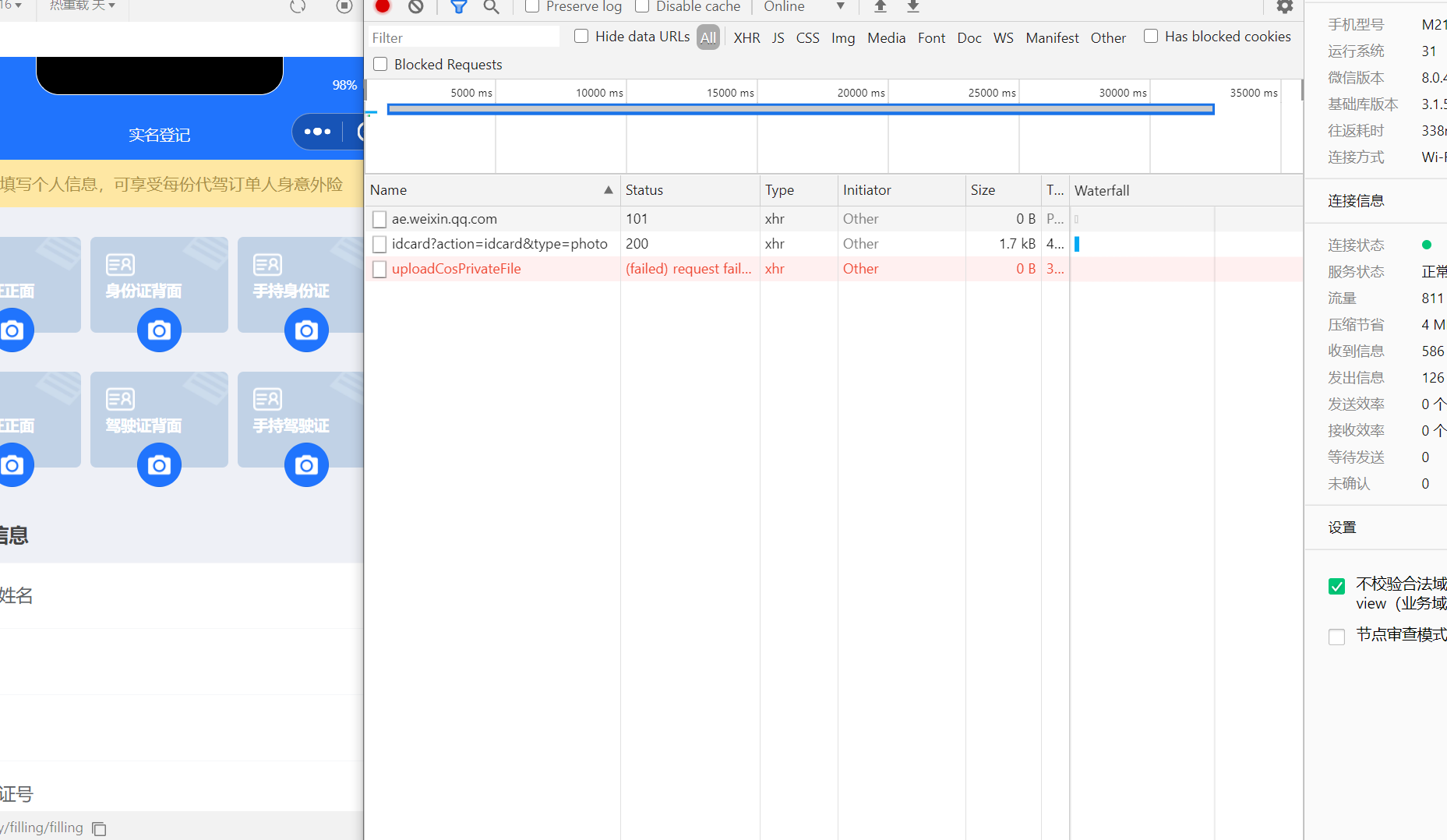This screenshot has width=1447, height=840.
Task: Sort by Type column header
Action: point(799,190)
